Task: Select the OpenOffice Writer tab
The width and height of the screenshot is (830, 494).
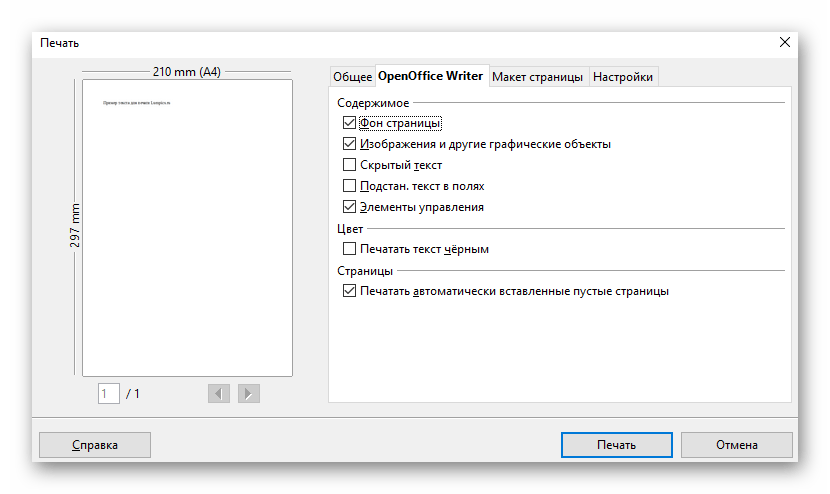Action: click(430, 76)
